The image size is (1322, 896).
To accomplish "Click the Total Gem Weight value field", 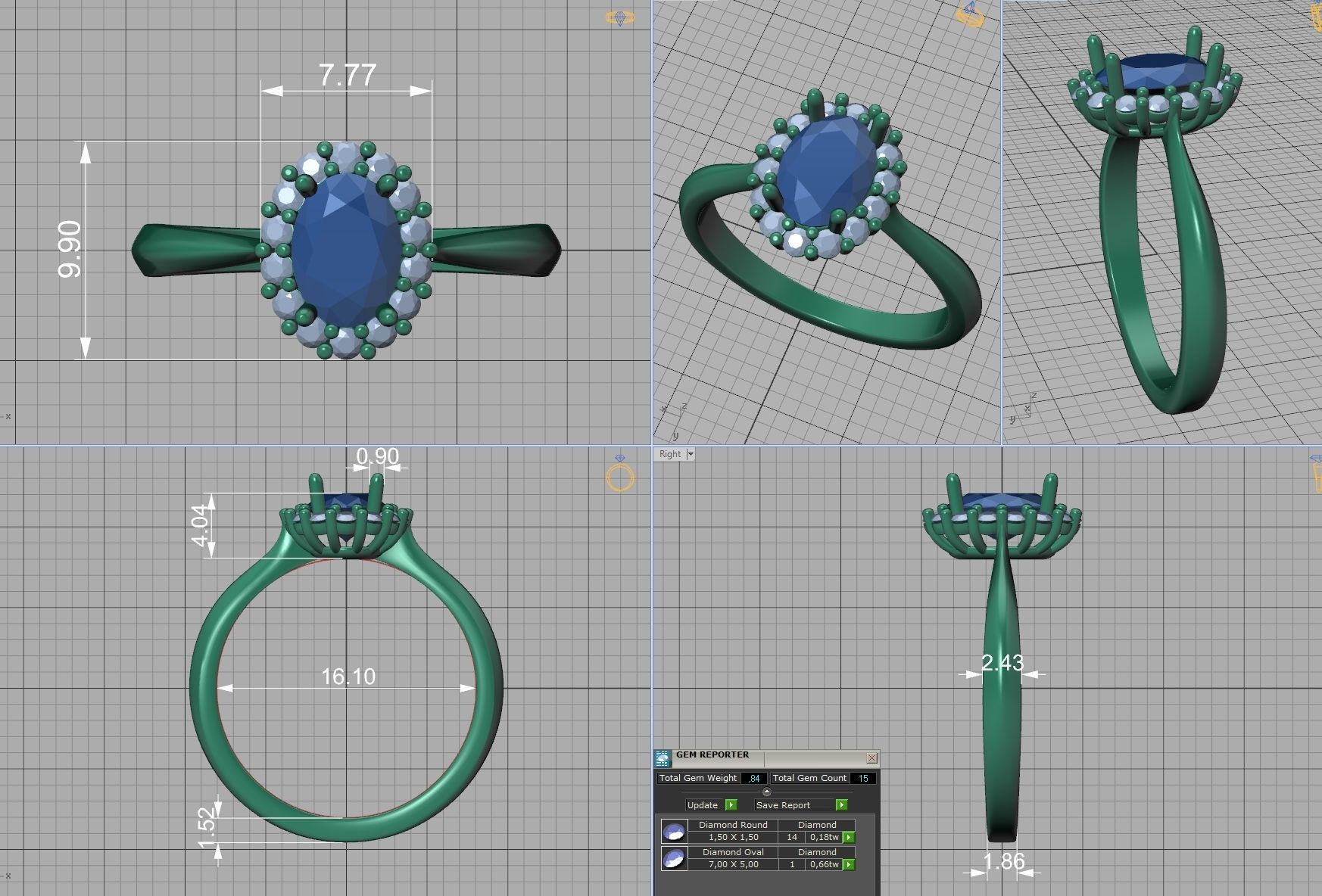I will click(754, 778).
